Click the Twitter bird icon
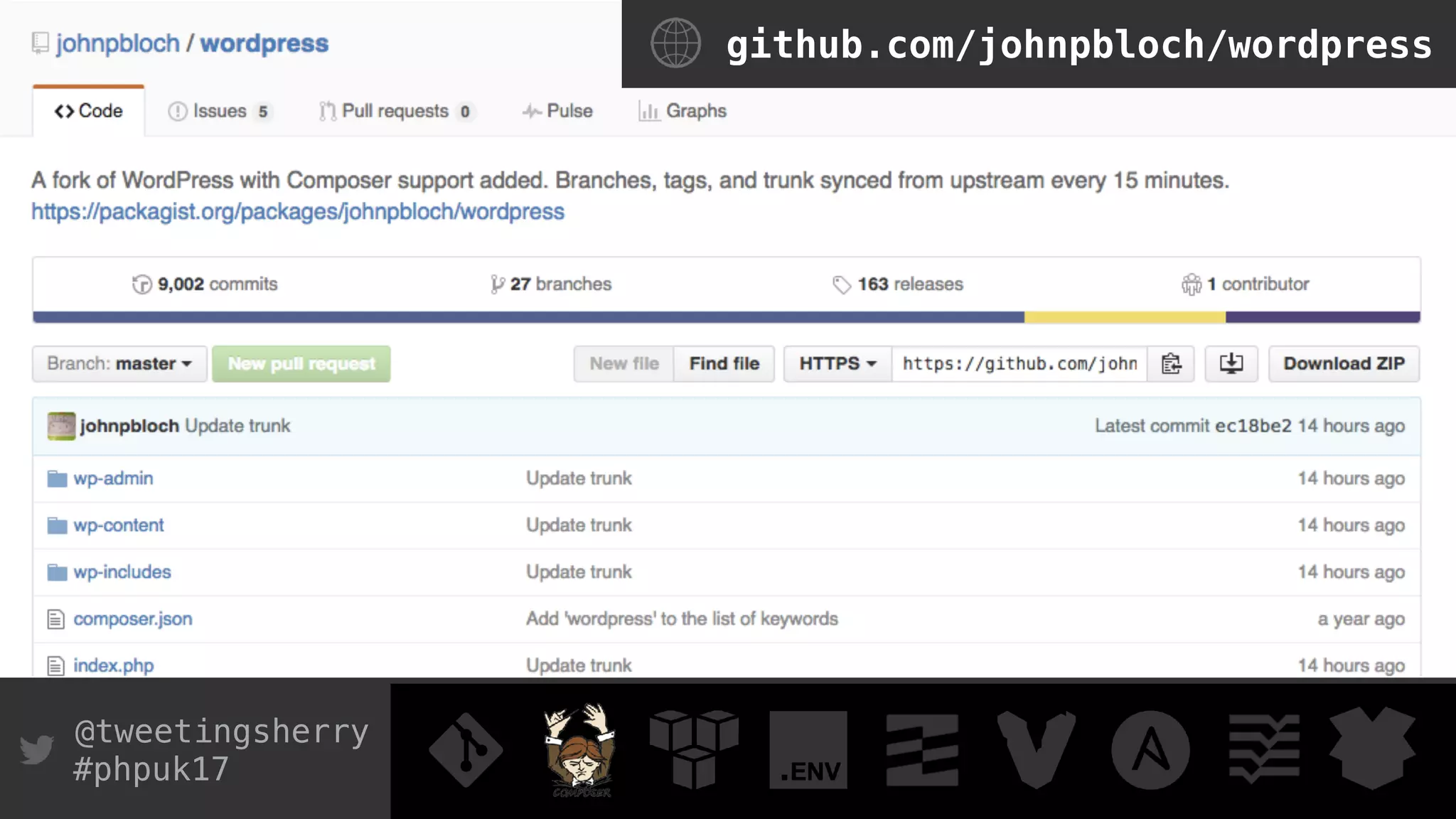 (x=37, y=749)
